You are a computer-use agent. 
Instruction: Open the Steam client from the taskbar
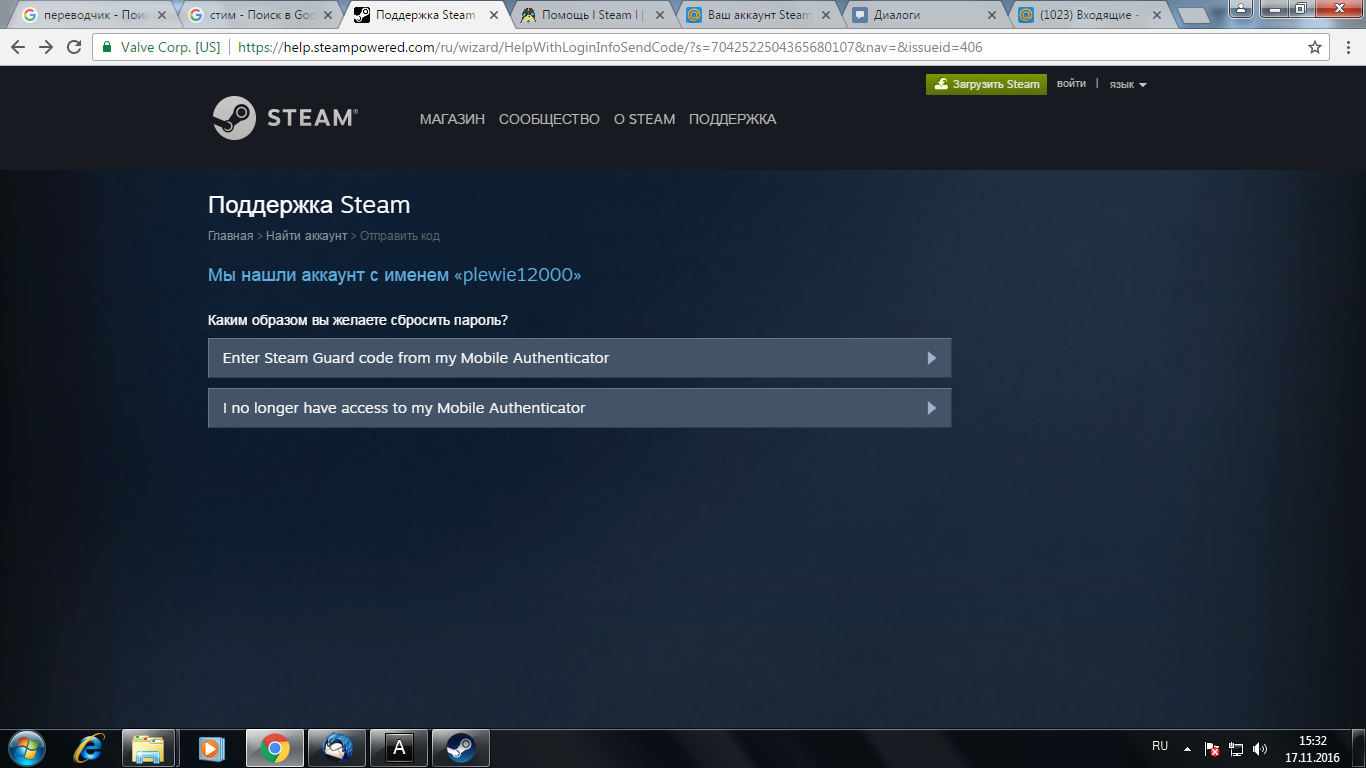(x=461, y=747)
